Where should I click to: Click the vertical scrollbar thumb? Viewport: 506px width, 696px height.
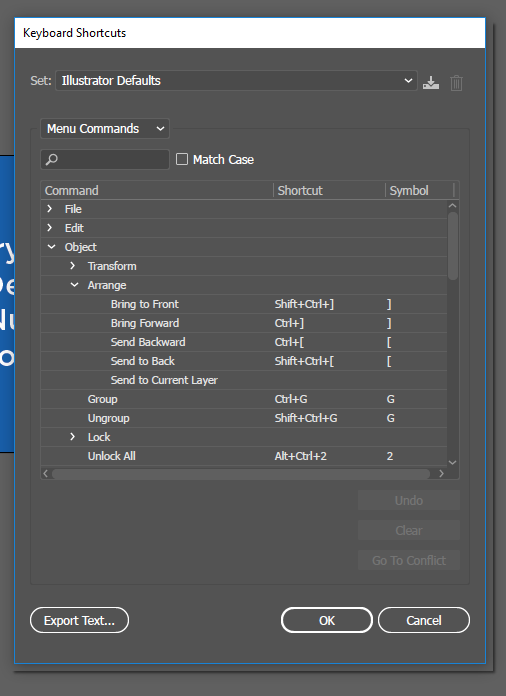point(452,246)
